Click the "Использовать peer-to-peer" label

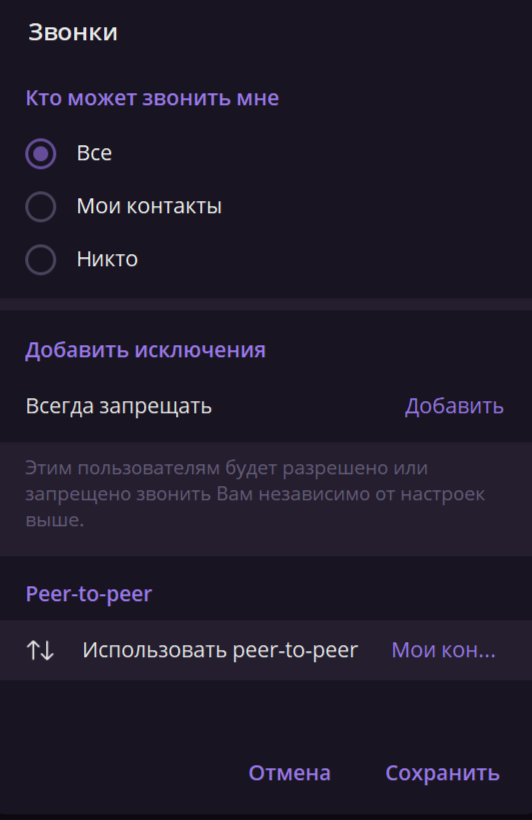pos(220,650)
